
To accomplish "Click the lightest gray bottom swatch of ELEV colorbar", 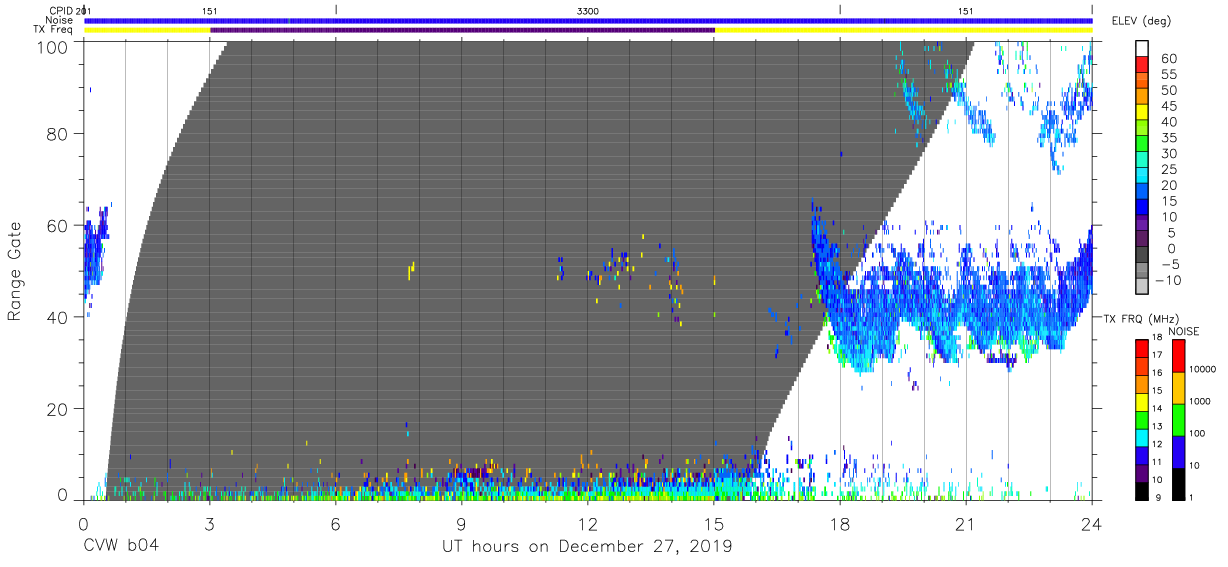I will [x=1142, y=286].
